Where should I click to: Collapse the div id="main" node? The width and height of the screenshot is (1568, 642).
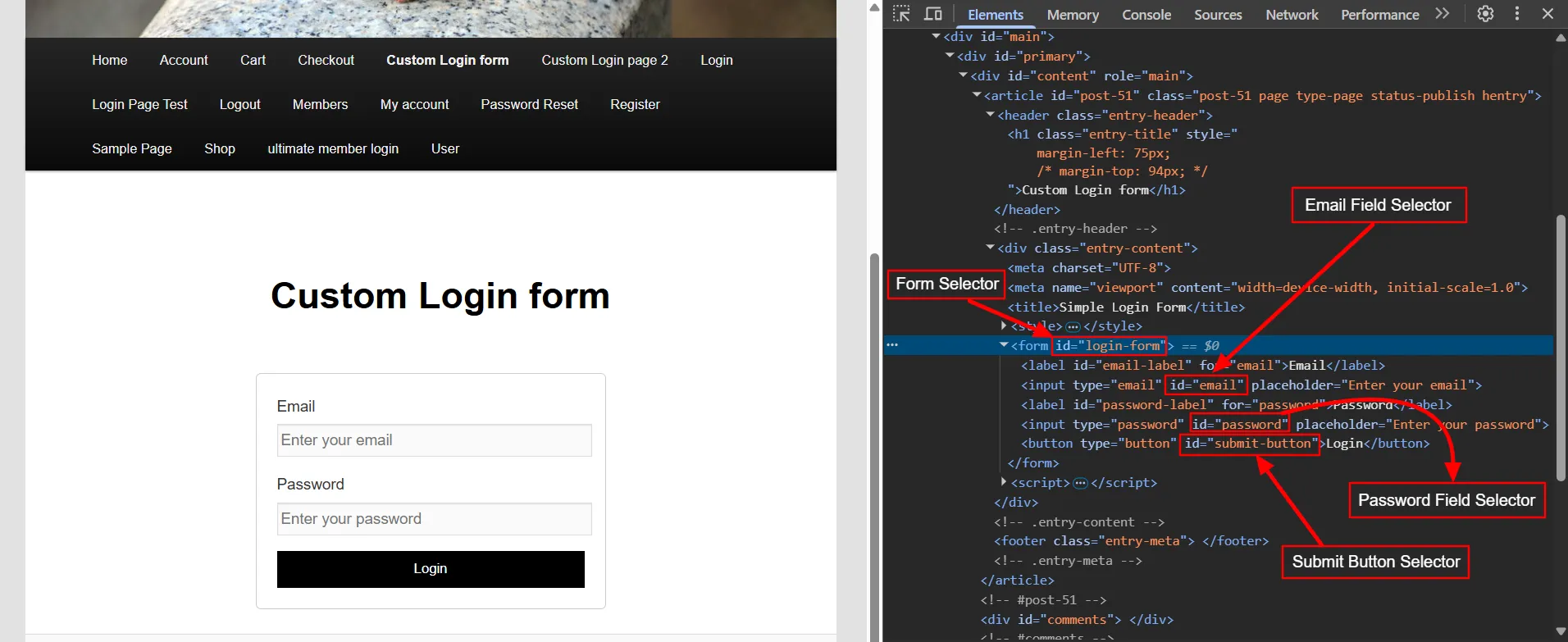(937, 36)
